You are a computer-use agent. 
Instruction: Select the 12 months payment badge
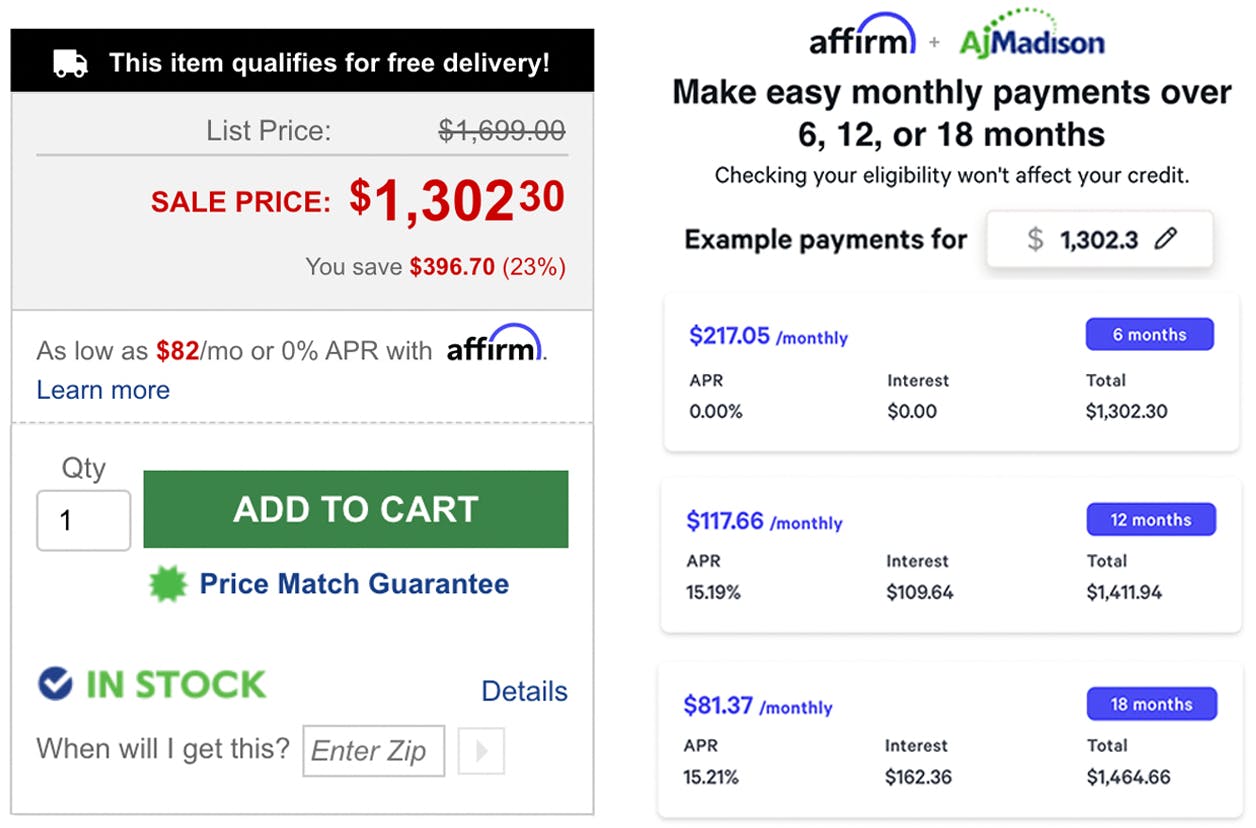1150,519
